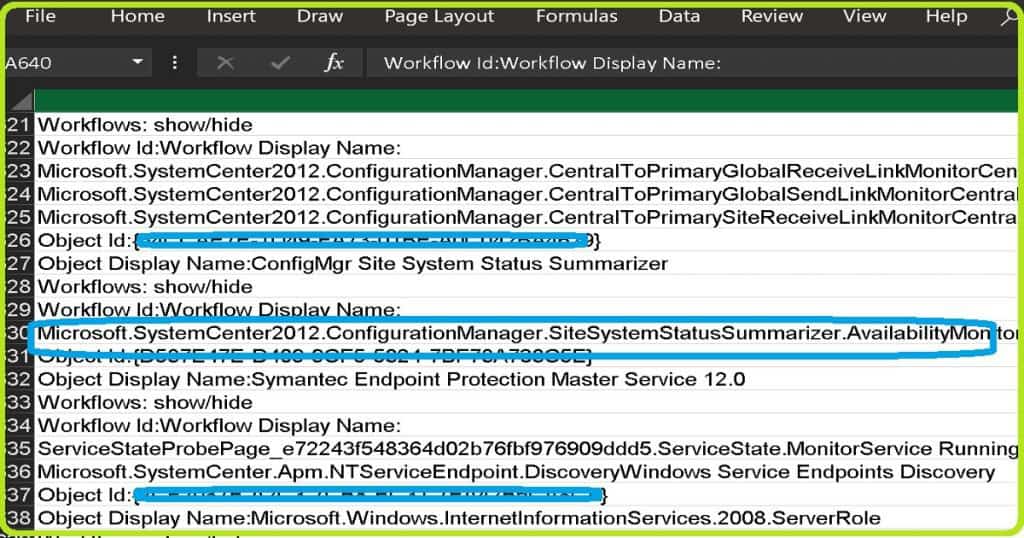
Task: Open Insert Function fx button
Action: tap(334, 63)
